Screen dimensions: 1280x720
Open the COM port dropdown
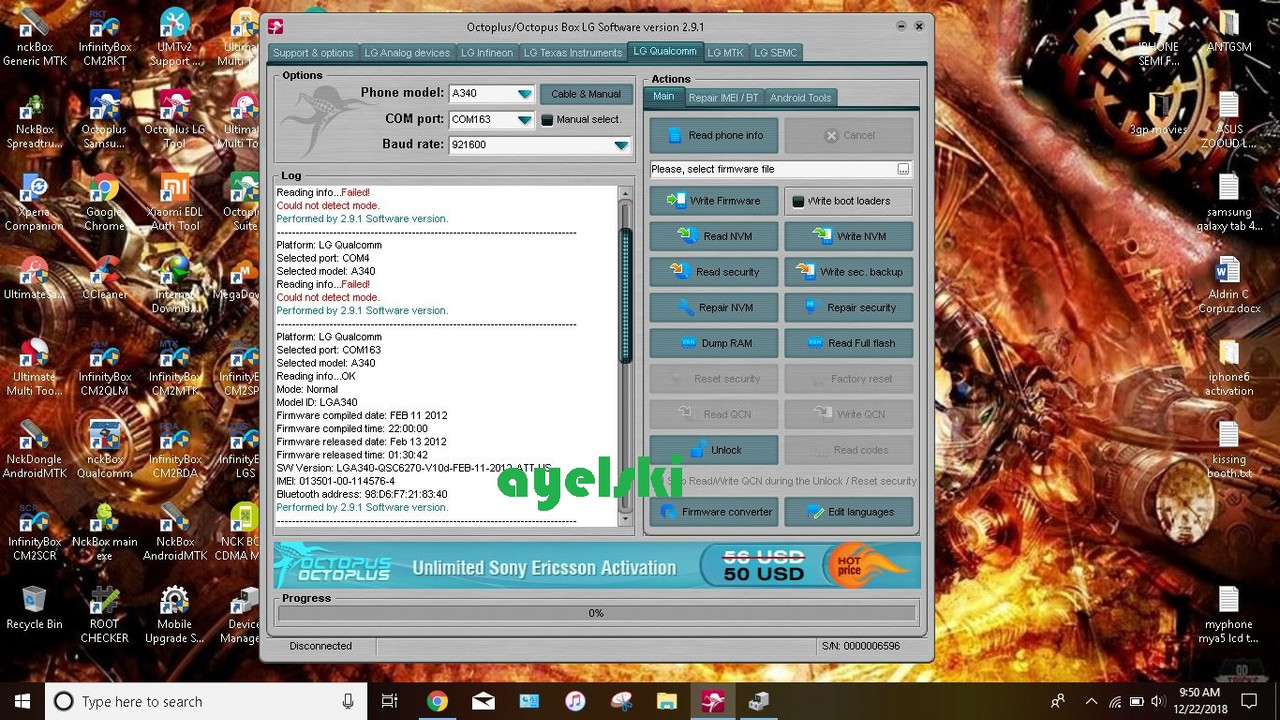coord(524,120)
